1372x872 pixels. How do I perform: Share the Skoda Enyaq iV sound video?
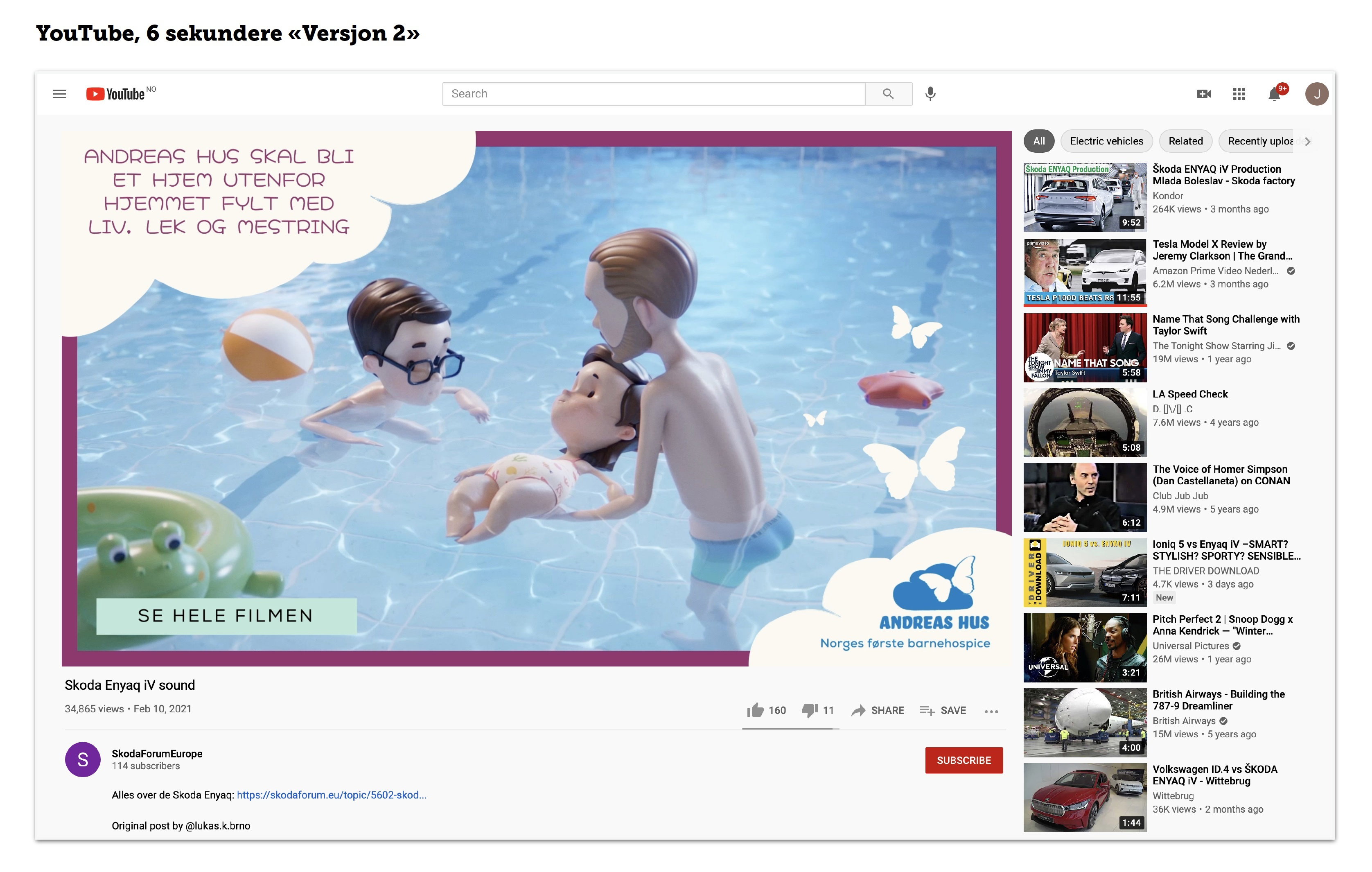[x=878, y=710]
